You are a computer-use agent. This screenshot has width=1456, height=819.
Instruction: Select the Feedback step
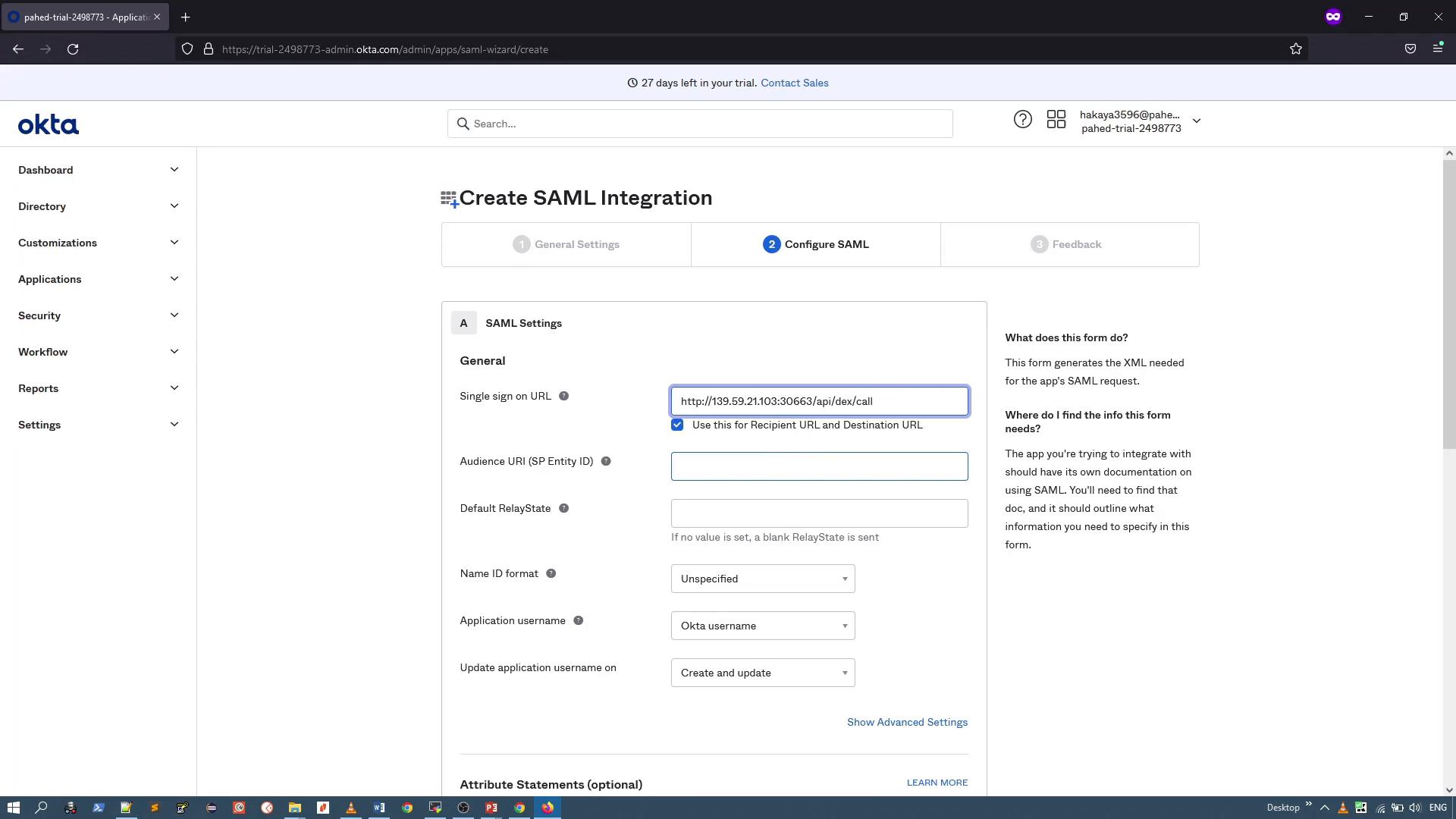1070,244
